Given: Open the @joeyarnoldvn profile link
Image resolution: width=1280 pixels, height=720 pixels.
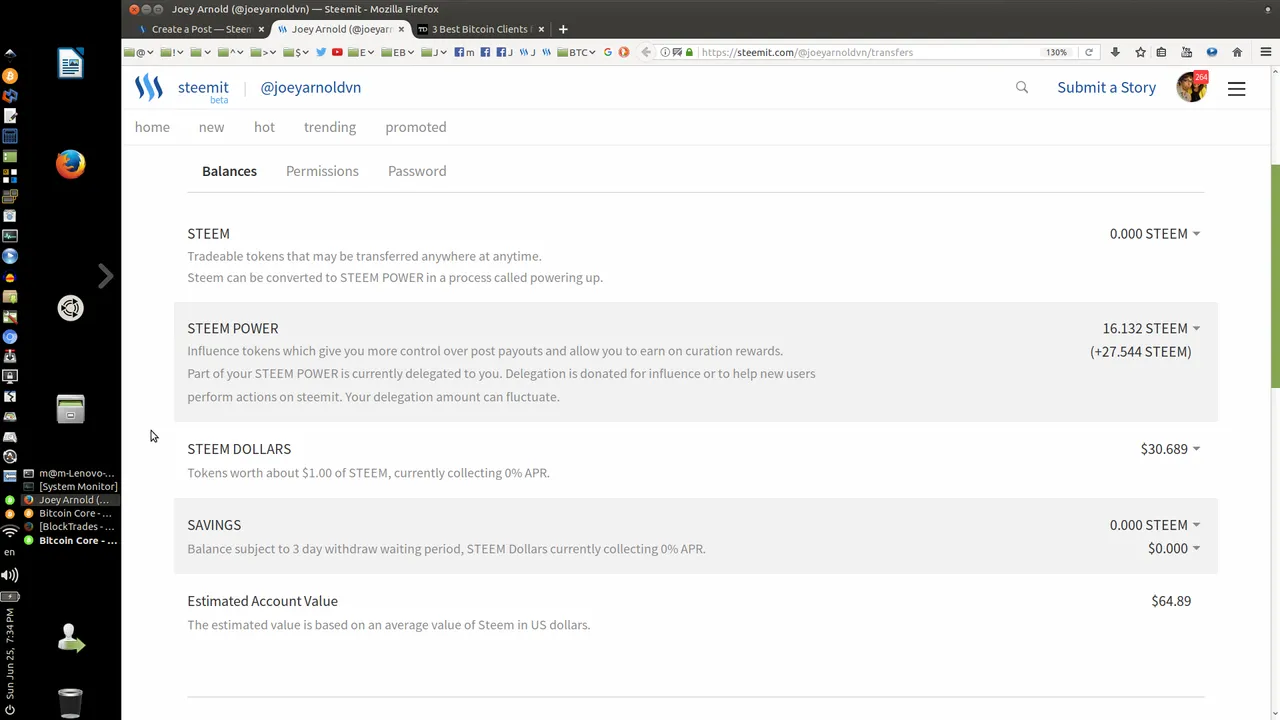Looking at the screenshot, I should pos(311,87).
